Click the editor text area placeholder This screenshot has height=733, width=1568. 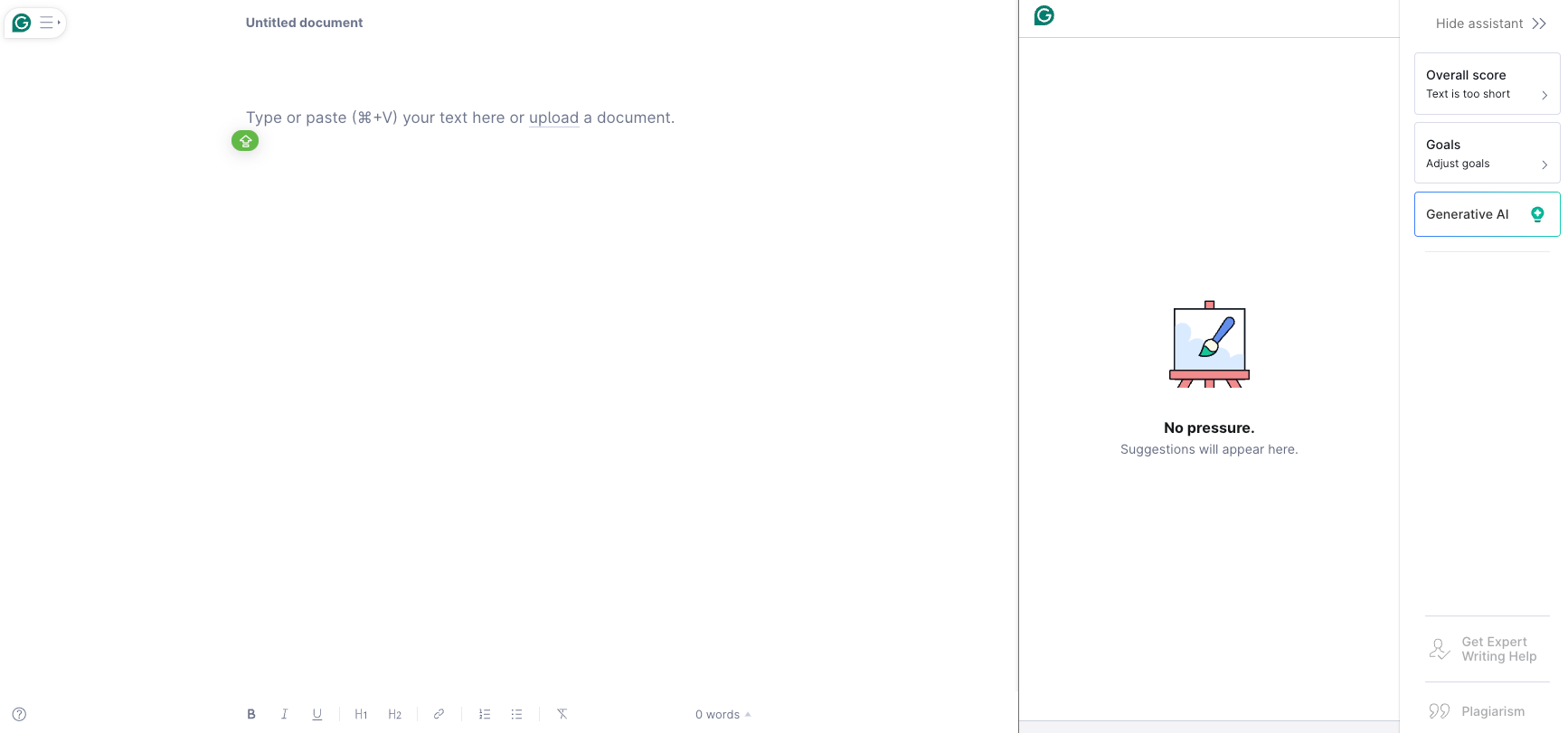click(x=460, y=117)
